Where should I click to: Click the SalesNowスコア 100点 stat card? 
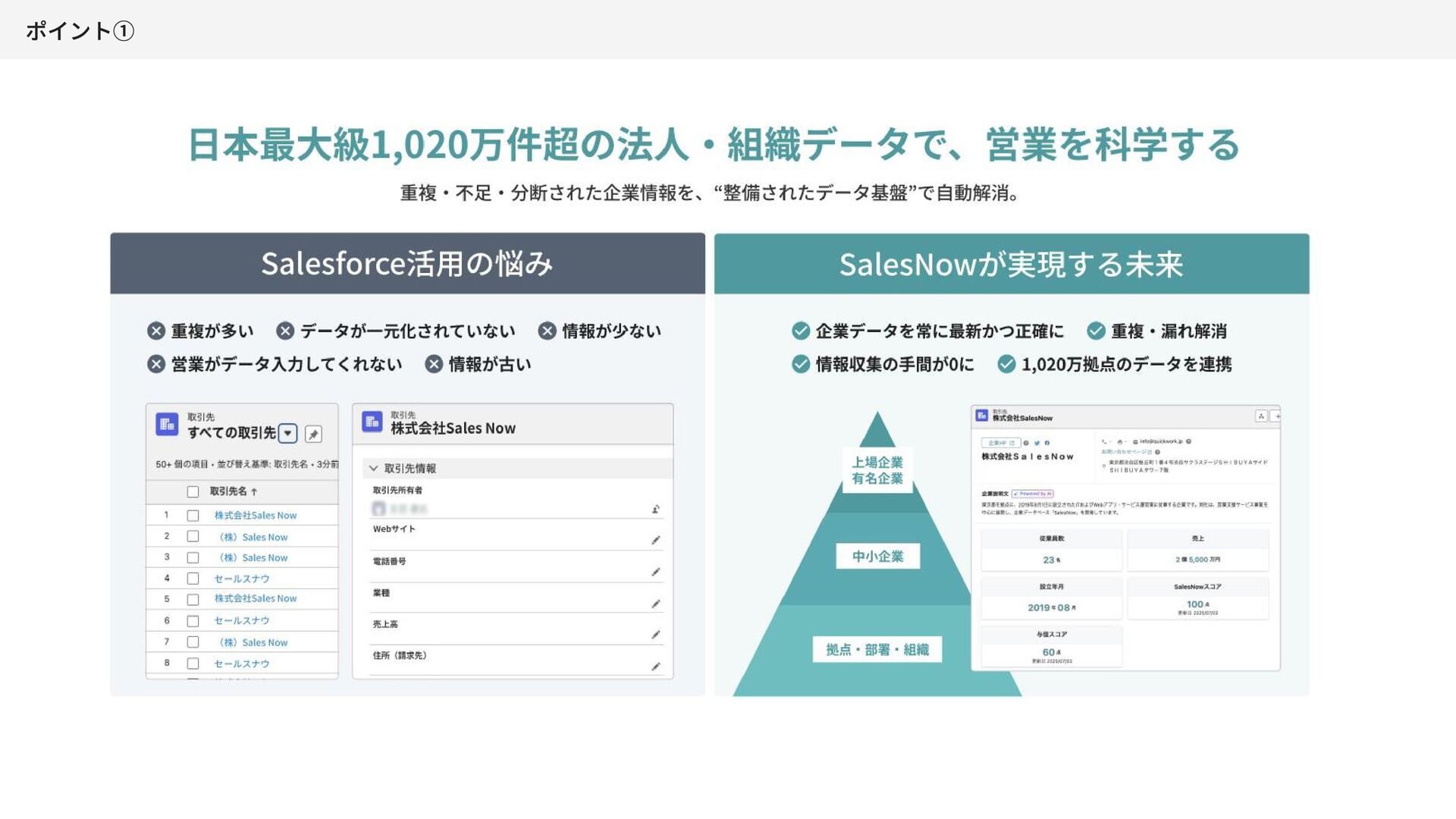[x=1198, y=598]
